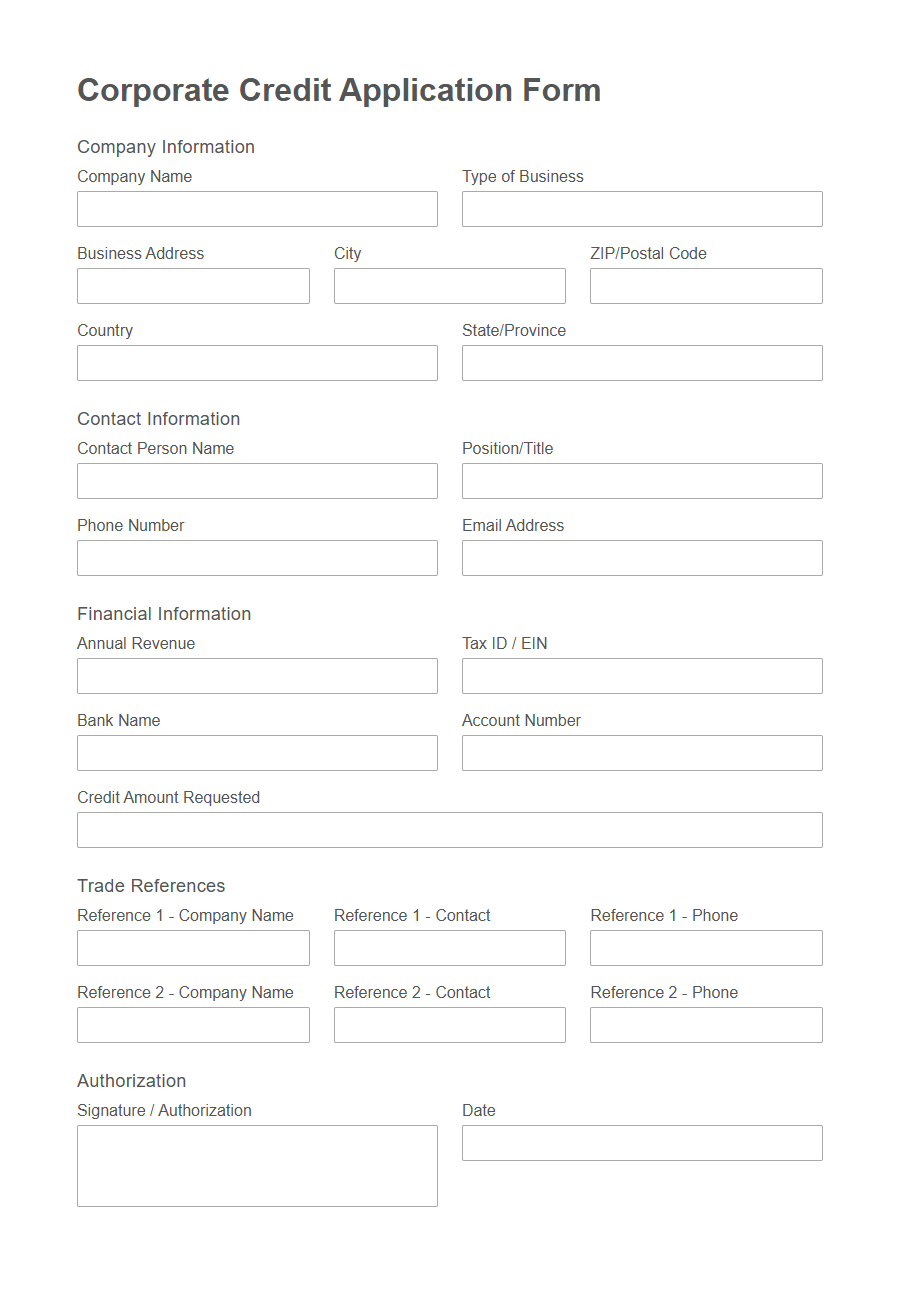Click the Company Name input field
The width and height of the screenshot is (900, 1297).
(x=257, y=209)
